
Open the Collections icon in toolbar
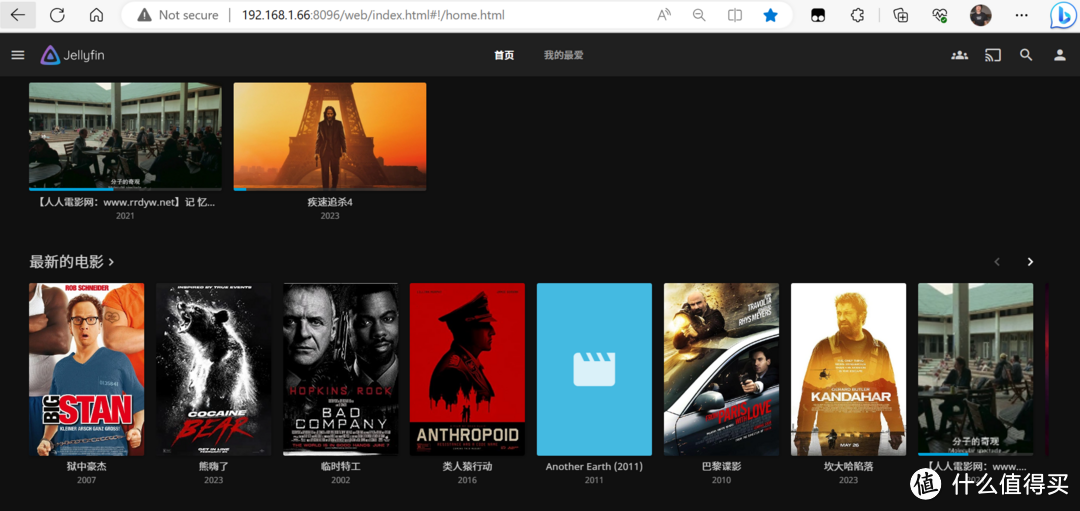(901, 15)
